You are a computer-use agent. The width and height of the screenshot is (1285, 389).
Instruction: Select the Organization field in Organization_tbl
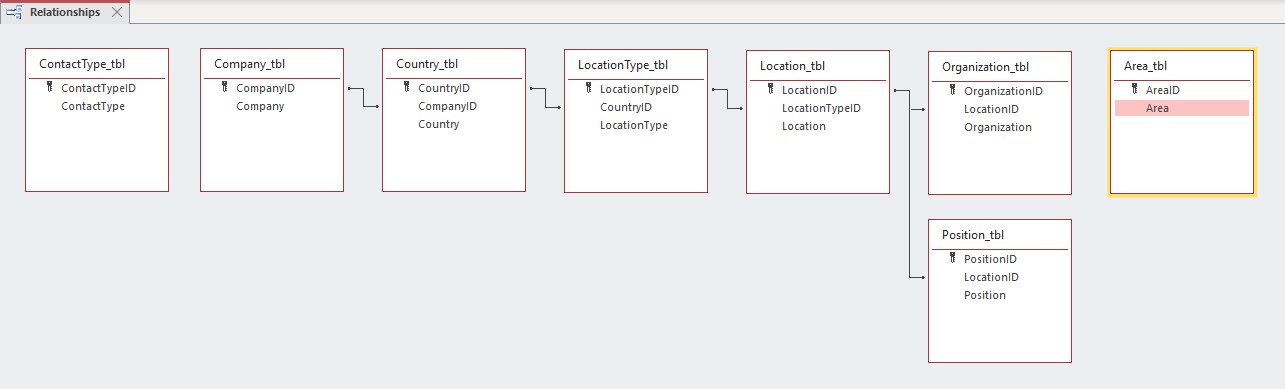click(998, 127)
